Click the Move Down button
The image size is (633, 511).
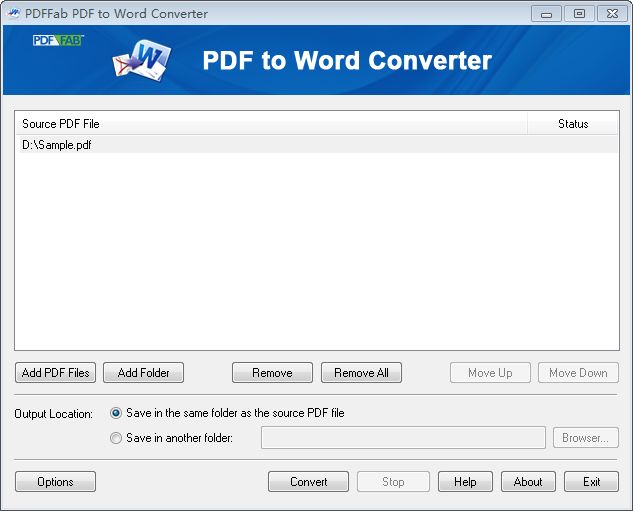578,373
